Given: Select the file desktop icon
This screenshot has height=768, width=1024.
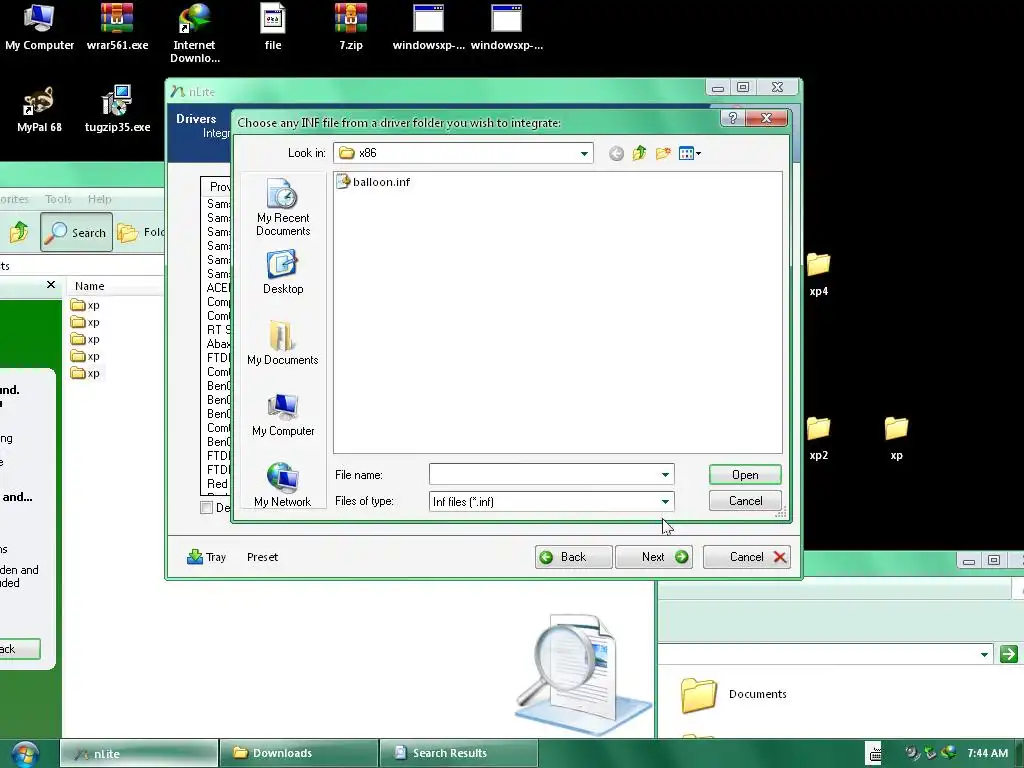Looking at the screenshot, I should (273, 27).
